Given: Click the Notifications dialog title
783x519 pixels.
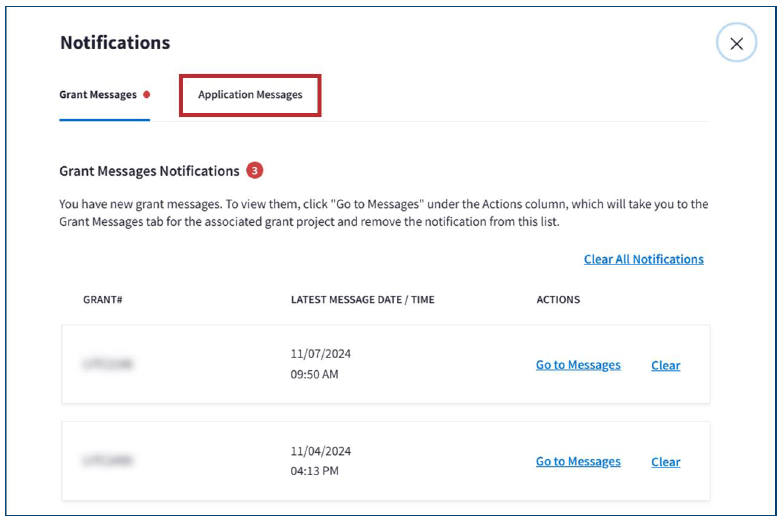Looking at the screenshot, I should point(115,43).
